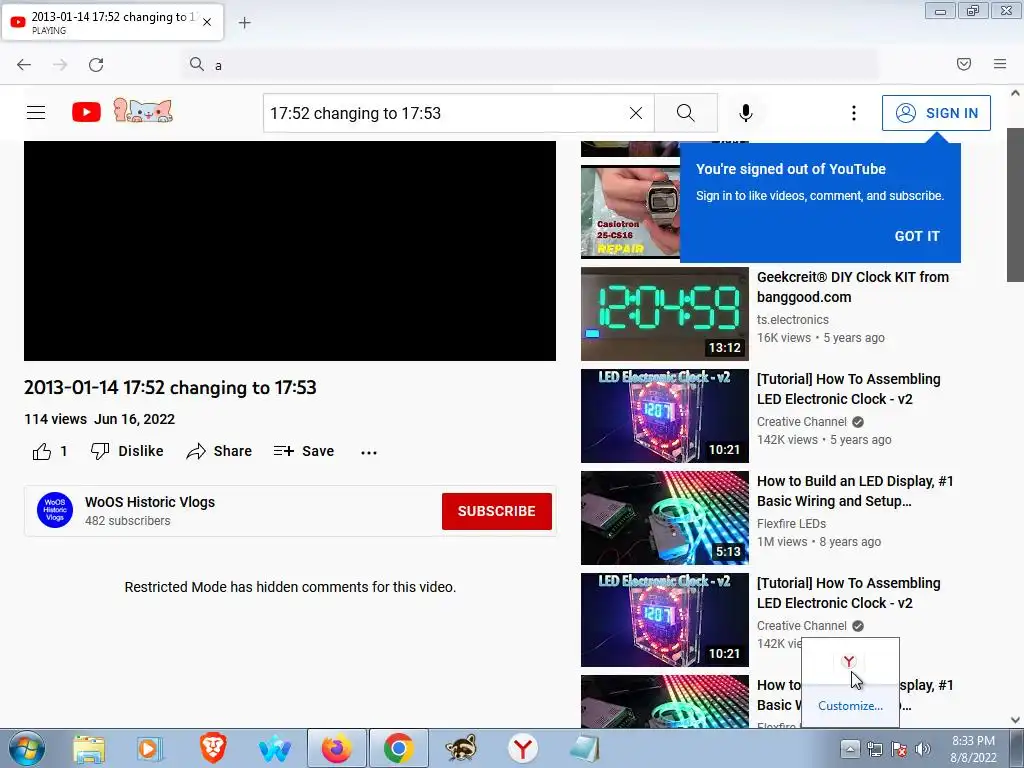The image size is (1024, 768).
Task: Click Customize... in tray popup
Action: click(x=850, y=706)
